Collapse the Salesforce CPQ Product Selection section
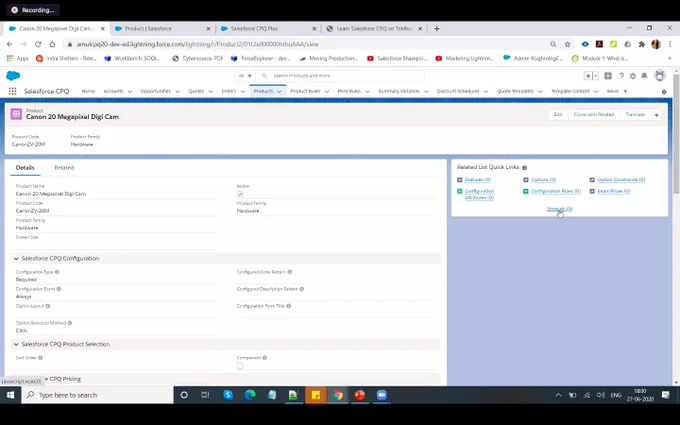This screenshot has width=680, height=425. 16,344
